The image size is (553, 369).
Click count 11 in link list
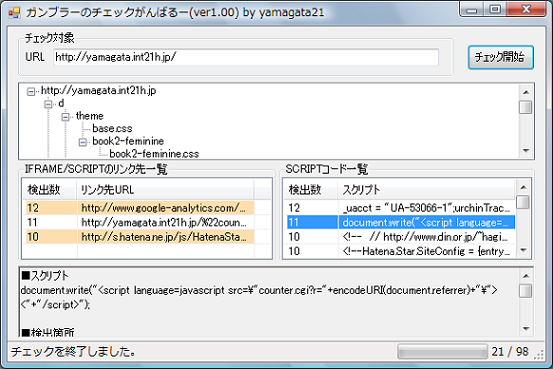tap(32, 223)
